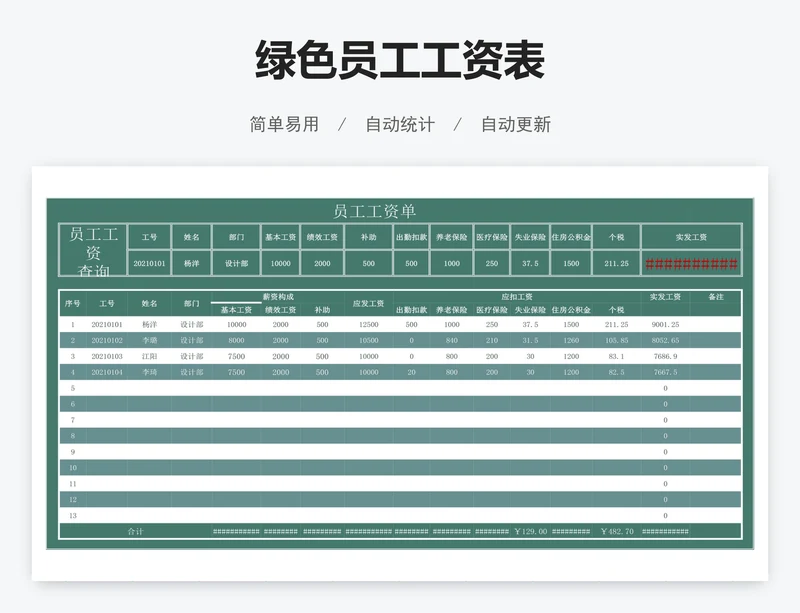Click 211.25 in the query section
800x613 pixels.
tap(616, 263)
